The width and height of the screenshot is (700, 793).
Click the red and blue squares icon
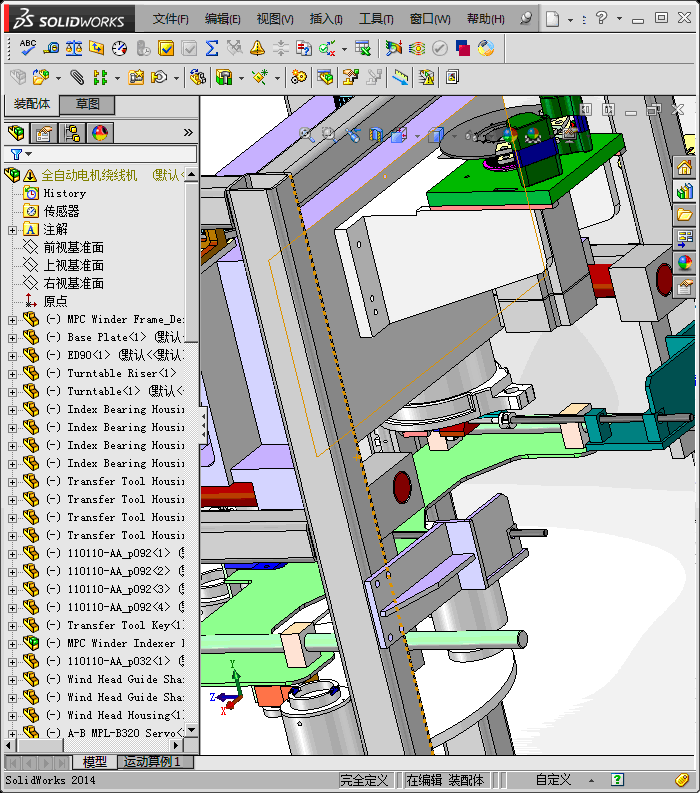click(x=463, y=48)
